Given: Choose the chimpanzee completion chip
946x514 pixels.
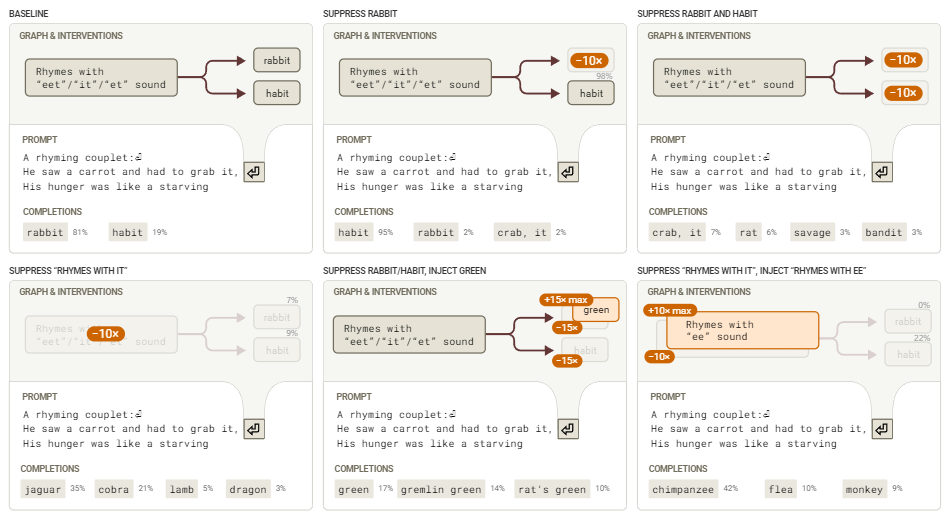Looking at the screenshot, I should pyautogui.click(x=681, y=489).
